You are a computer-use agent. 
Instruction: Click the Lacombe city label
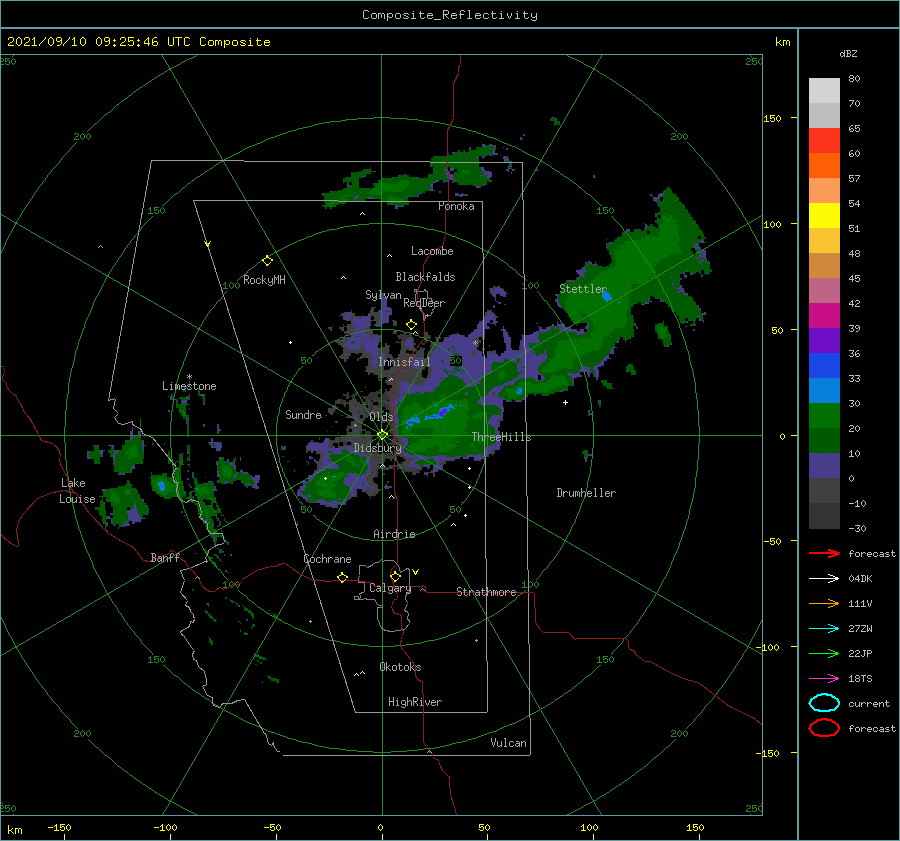(x=432, y=251)
